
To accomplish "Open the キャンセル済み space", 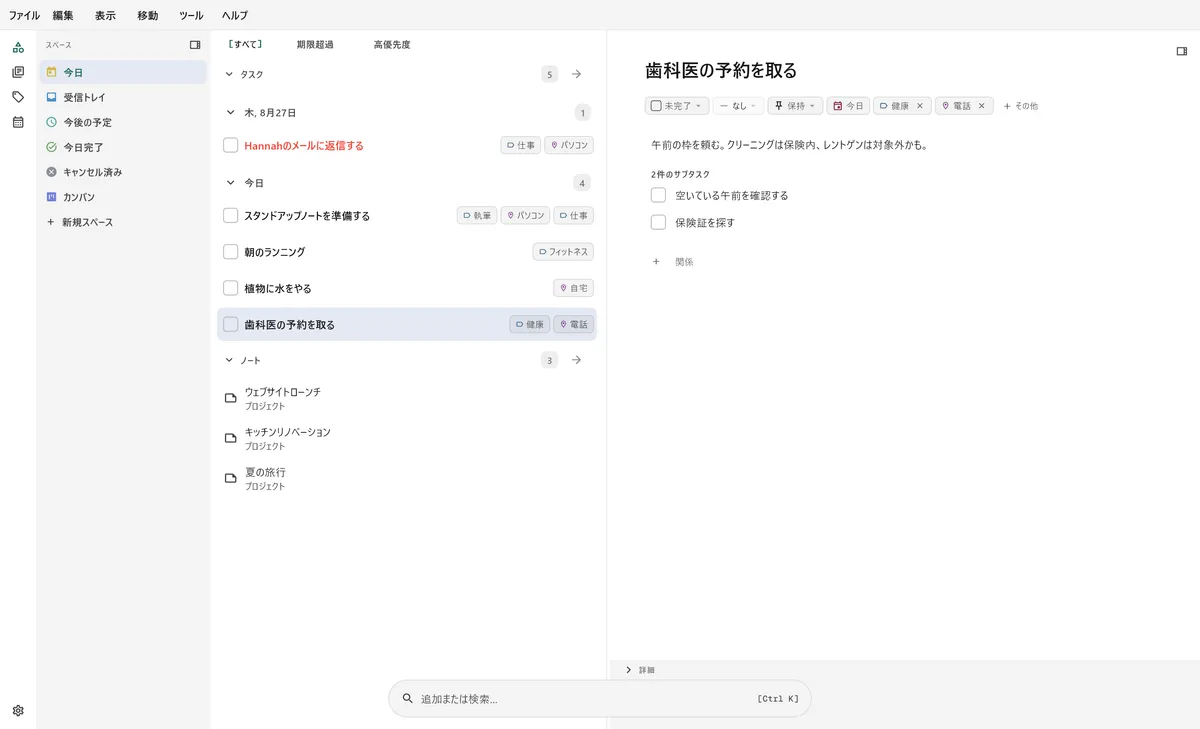I will pyautogui.click(x=124, y=172).
